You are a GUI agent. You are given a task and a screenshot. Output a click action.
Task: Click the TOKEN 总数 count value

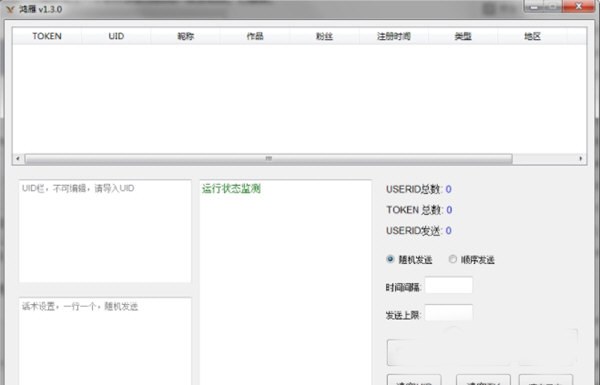449,210
